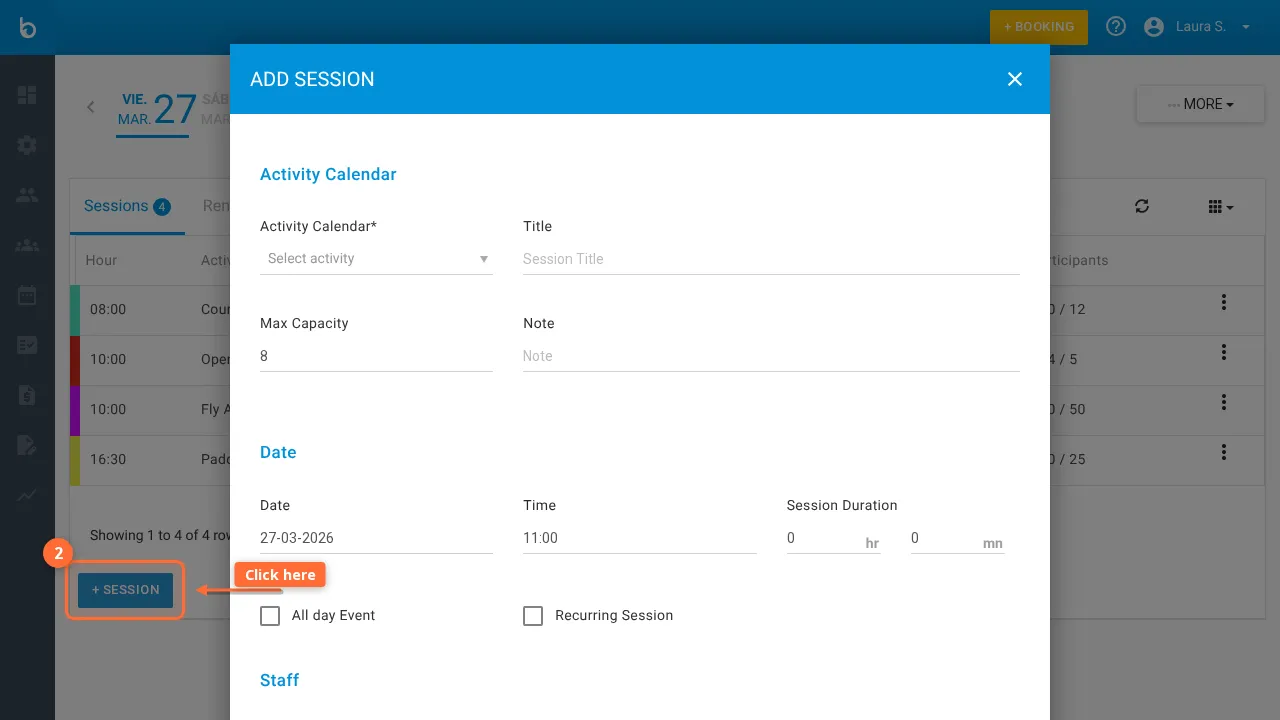Select the Rental tab next to Sessions
Viewport: 1280px width, 720px height.
(216, 206)
